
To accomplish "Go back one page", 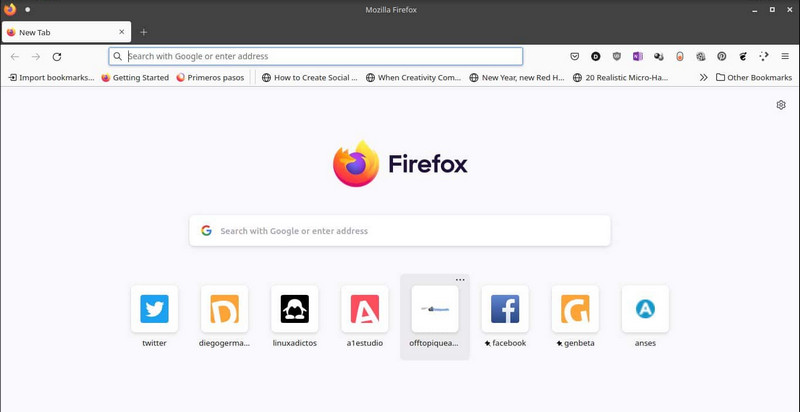I will pyautogui.click(x=15, y=57).
